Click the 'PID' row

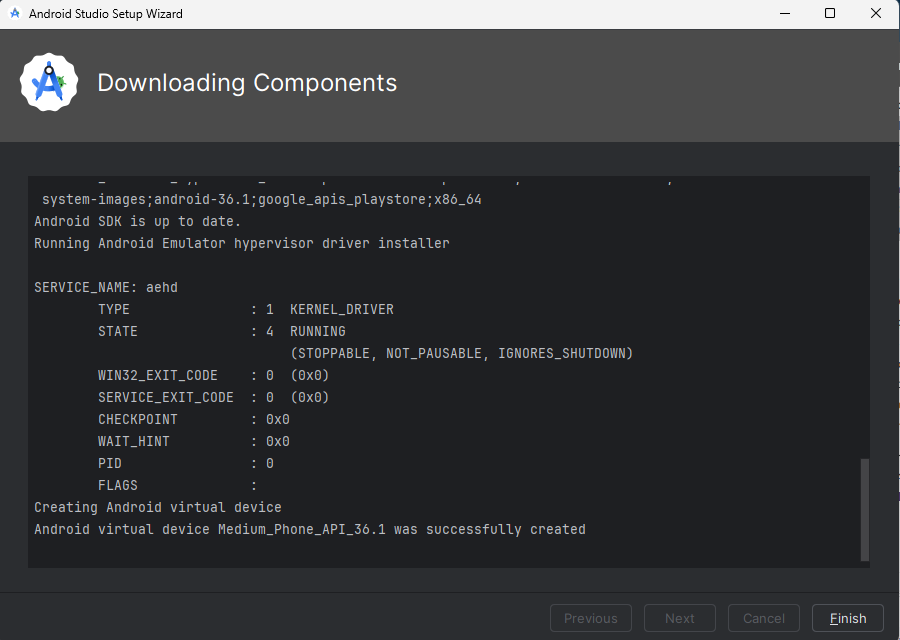click(x=185, y=463)
